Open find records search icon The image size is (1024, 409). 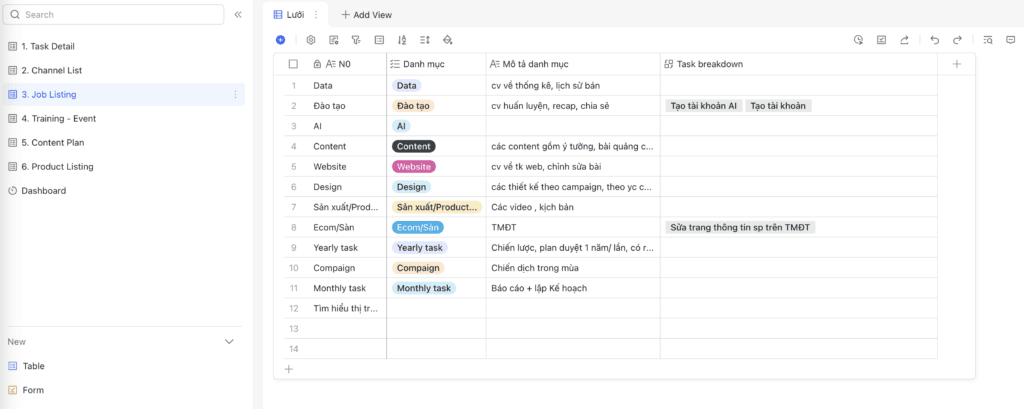(x=987, y=40)
